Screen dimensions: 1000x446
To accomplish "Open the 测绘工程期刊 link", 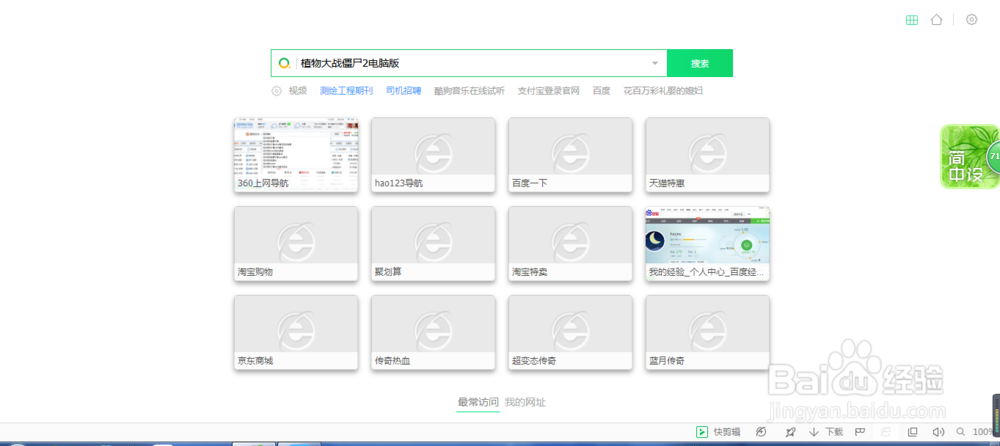I will (x=346, y=91).
